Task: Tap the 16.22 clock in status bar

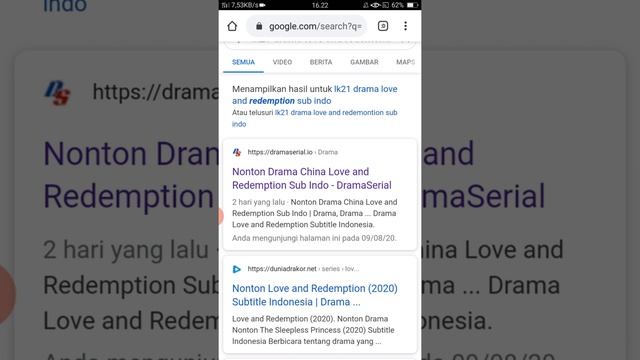Action: click(320, 5)
